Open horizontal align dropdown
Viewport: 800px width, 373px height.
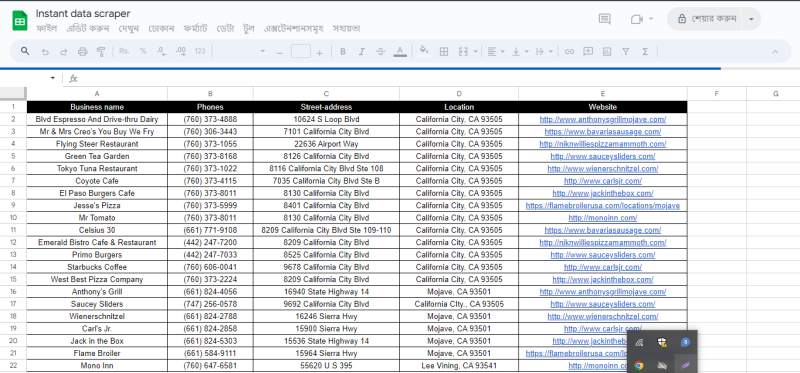[496, 52]
